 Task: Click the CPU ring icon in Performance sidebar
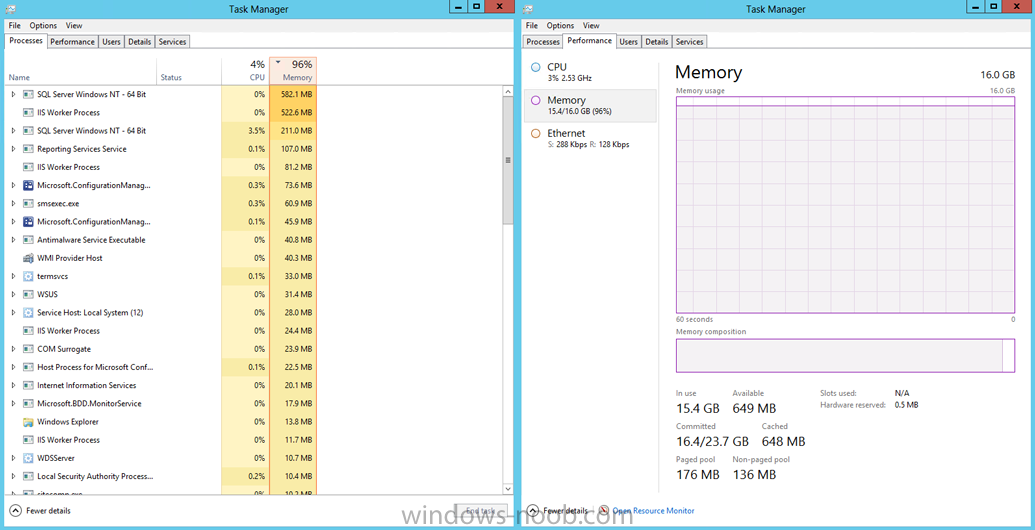535,67
